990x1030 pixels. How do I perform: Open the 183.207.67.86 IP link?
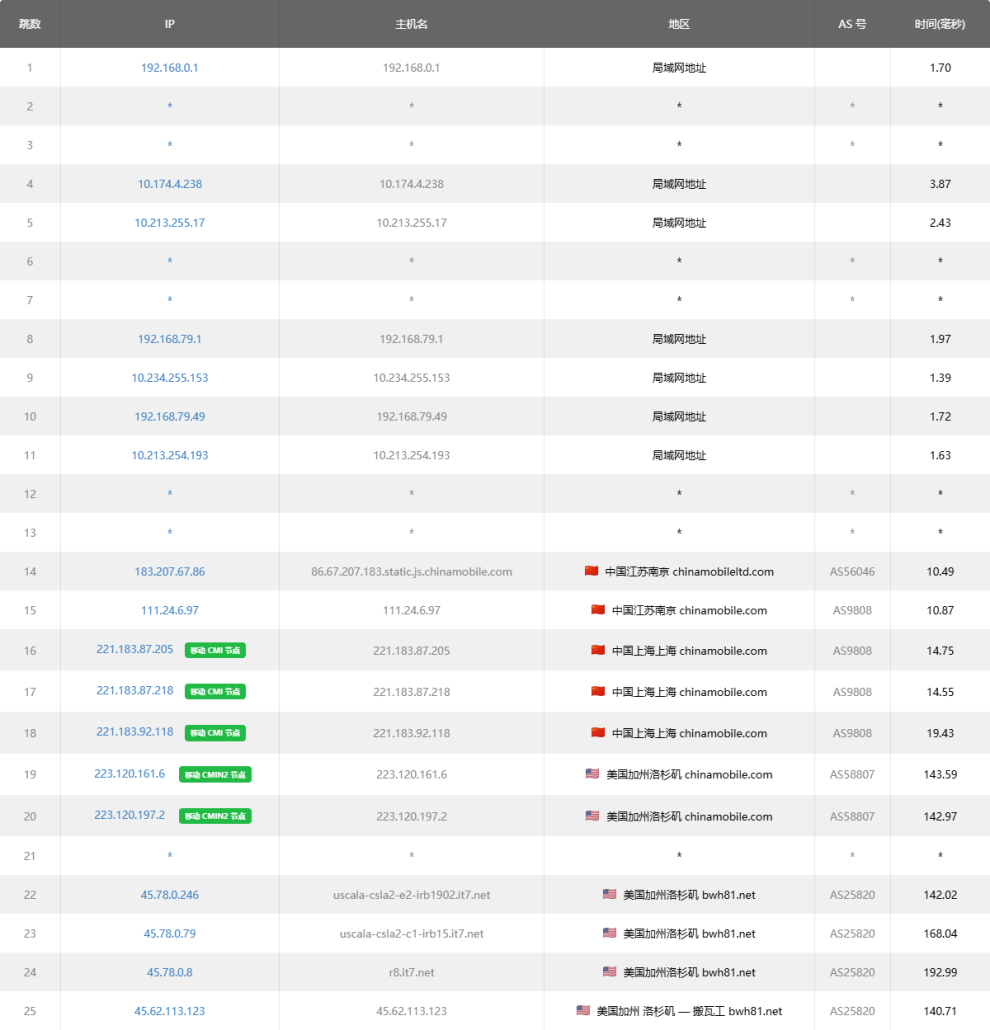tap(170, 572)
